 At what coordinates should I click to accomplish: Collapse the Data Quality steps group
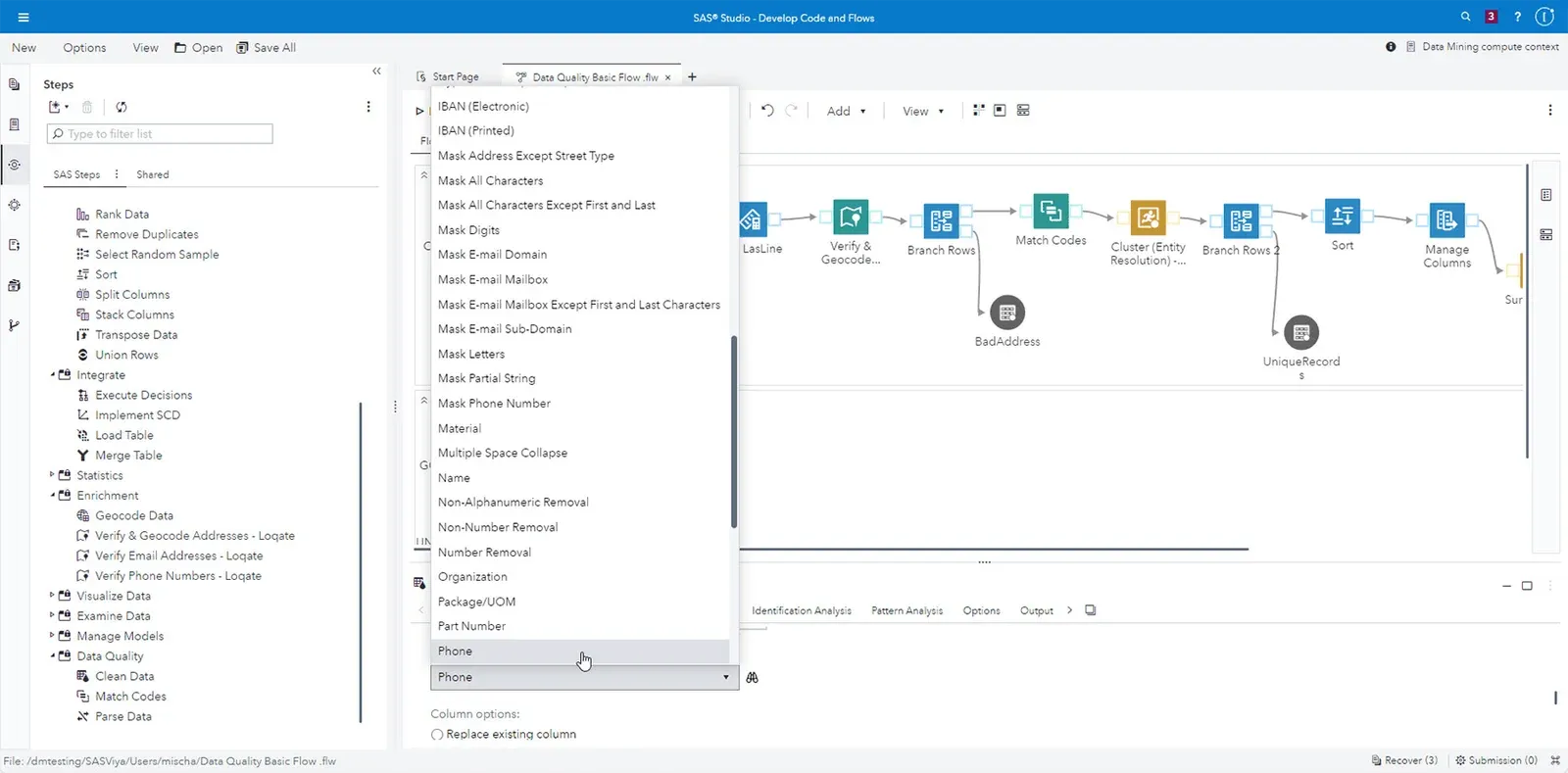pyautogui.click(x=53, y=656)
